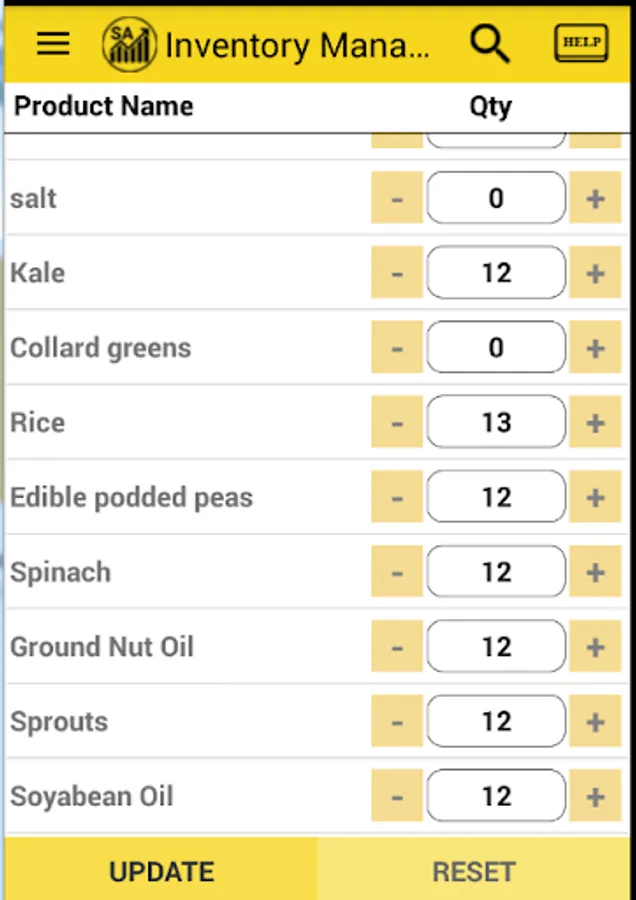Decrease Spinach quantity with minus button
Viewport: 636px width, 900px height.
pyautogui.click(x=397, y=572)
